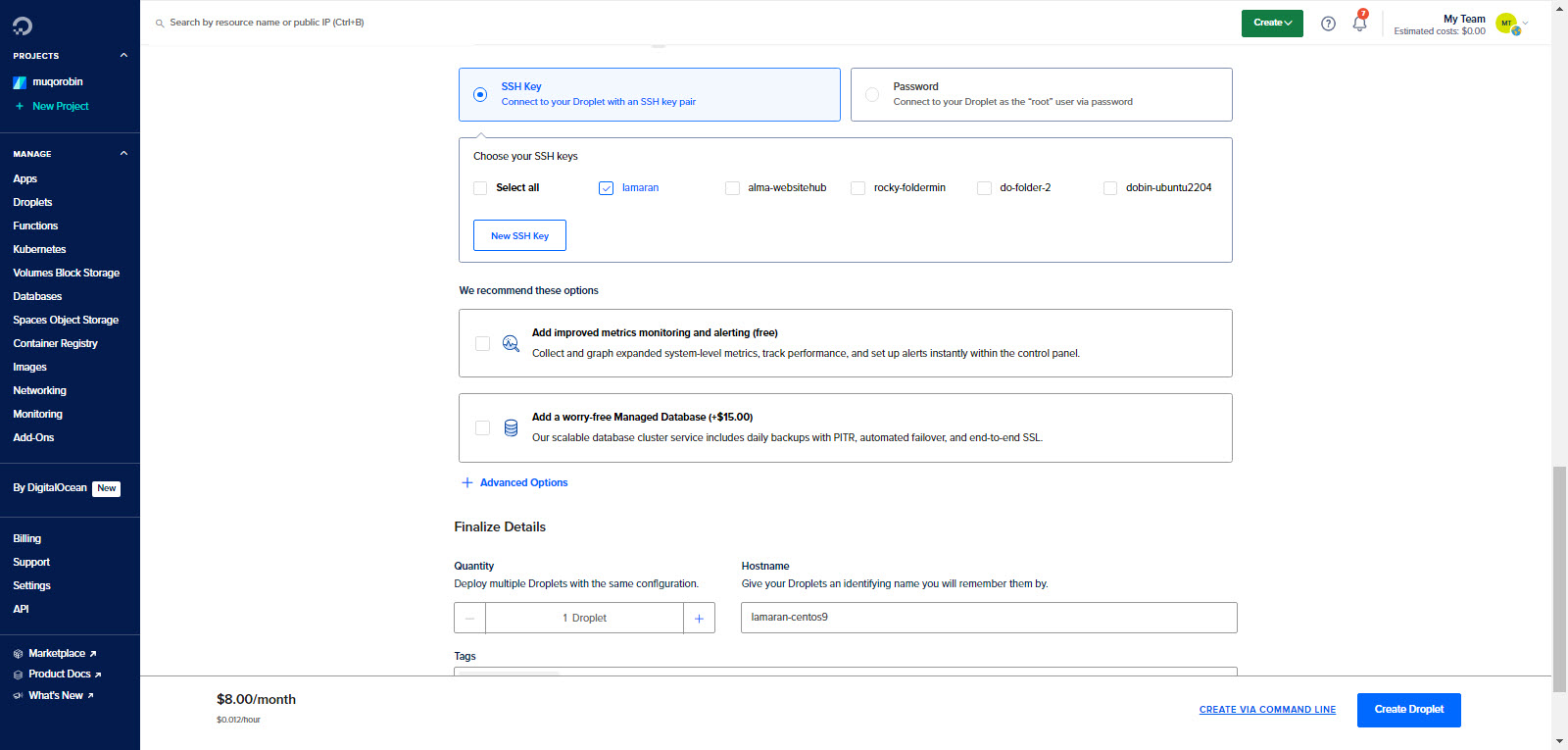Decrease Droplet quantity with minus button
This screenshot has height=750, width=1568.
click(x=470, y=618)
